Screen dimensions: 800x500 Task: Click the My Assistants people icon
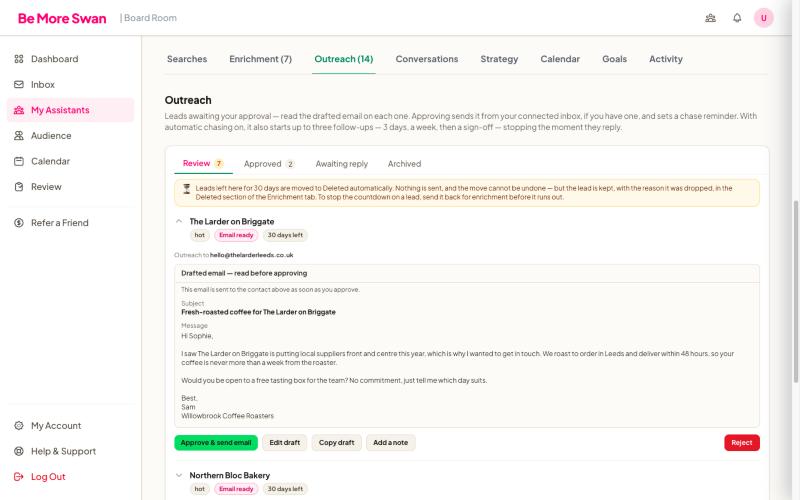coord(19,110)
